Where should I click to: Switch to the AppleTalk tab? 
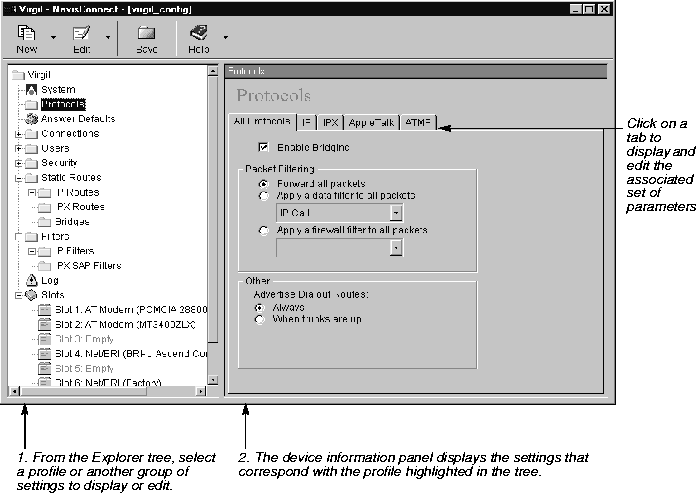coord(370,122)
